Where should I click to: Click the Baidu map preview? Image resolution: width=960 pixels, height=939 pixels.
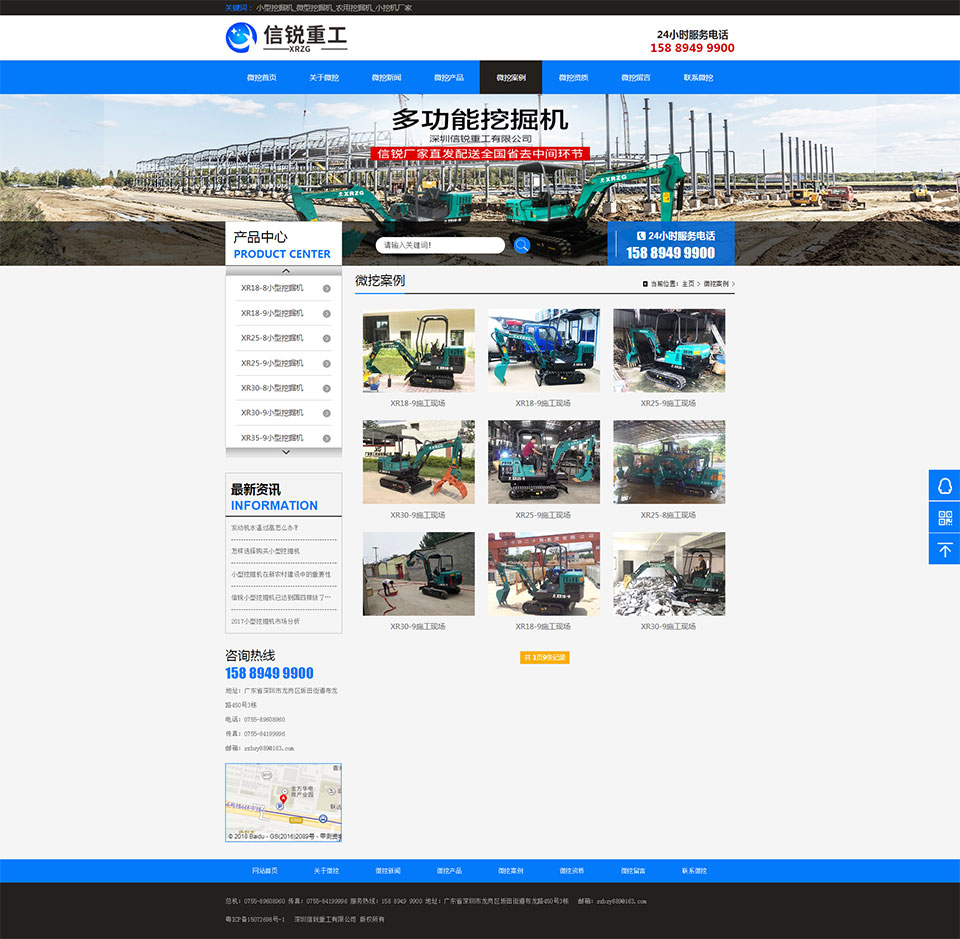pos(283,802)
